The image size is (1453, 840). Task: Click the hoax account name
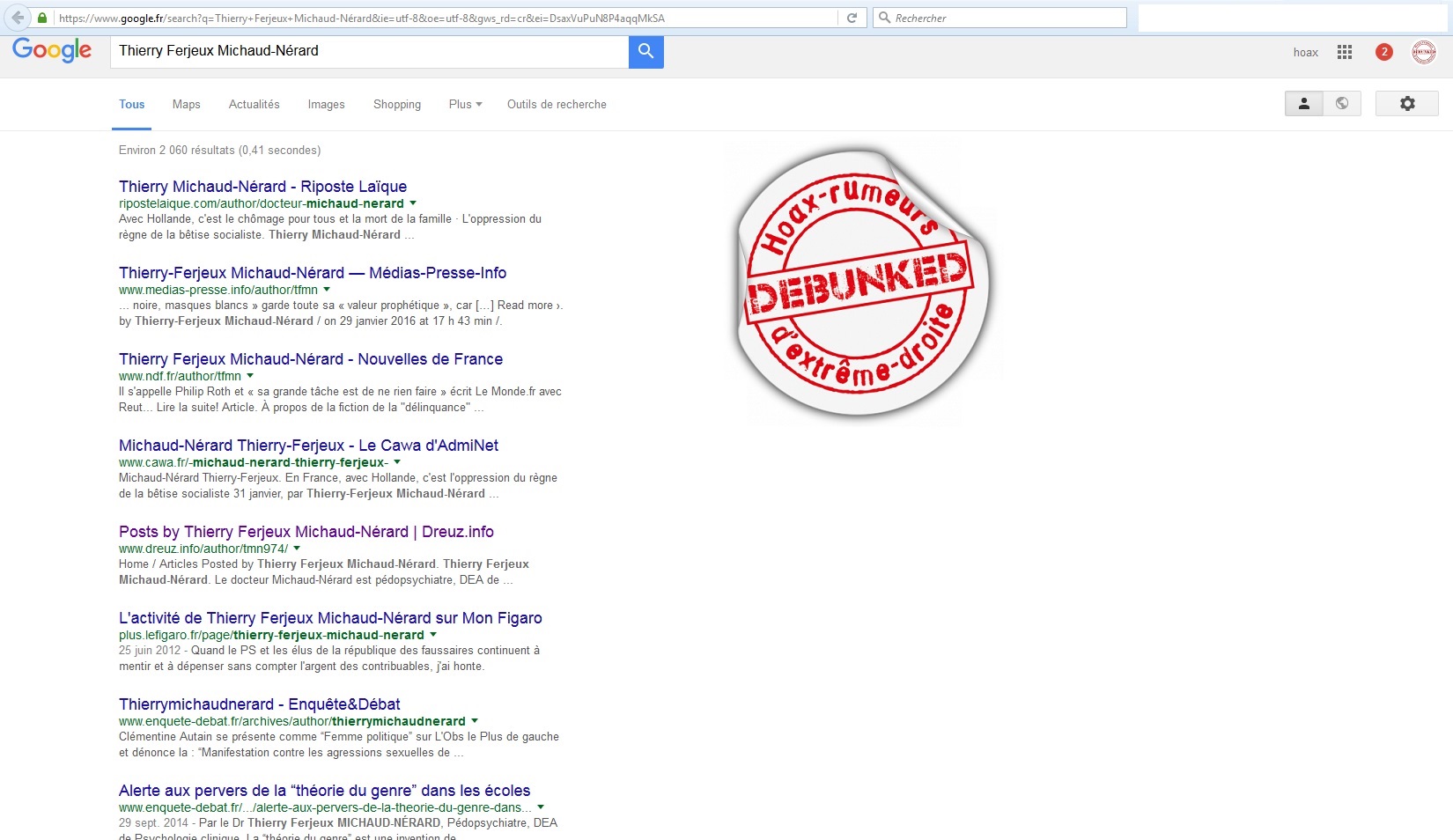[x=1305, y=52]
